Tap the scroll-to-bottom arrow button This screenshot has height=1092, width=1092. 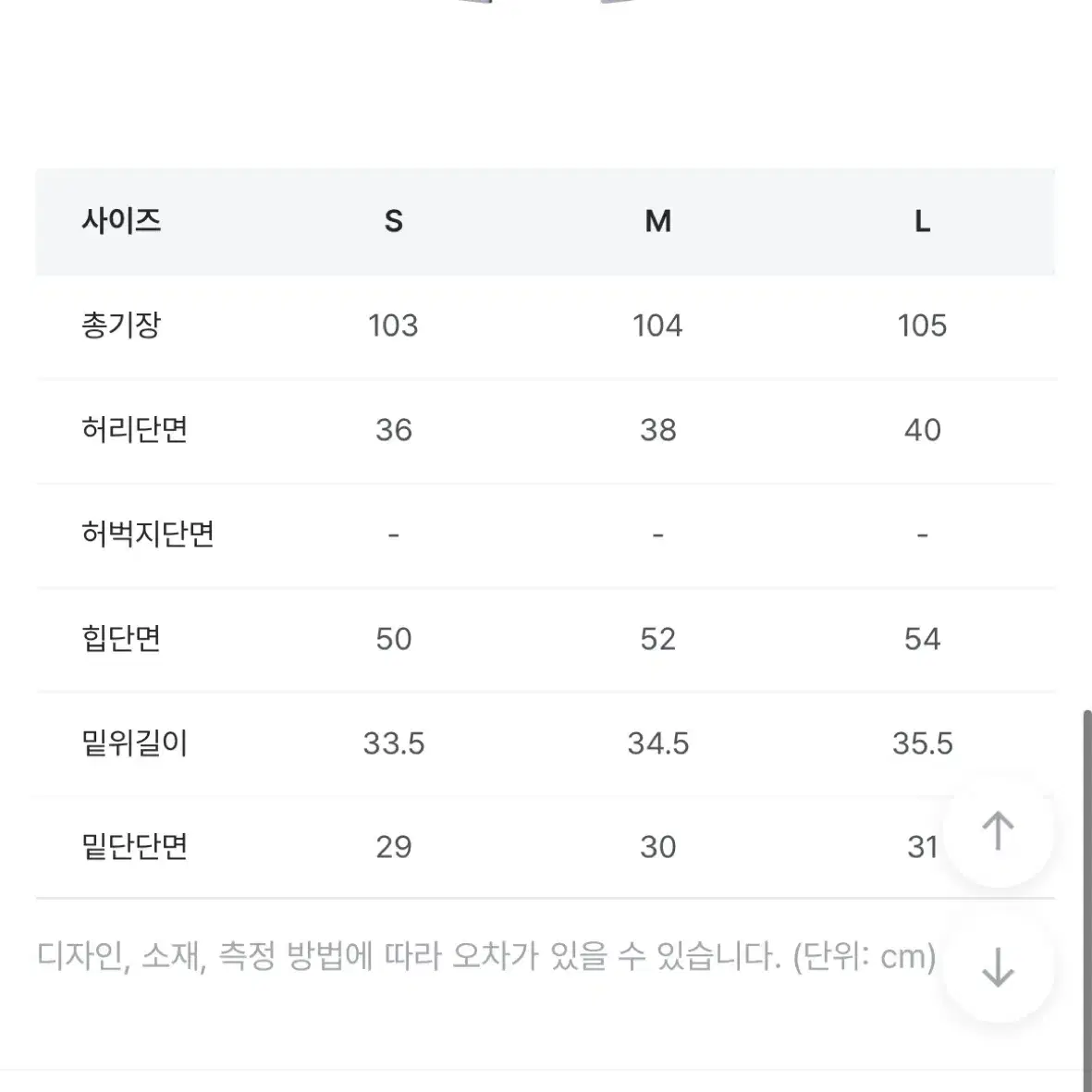point(998,967)
